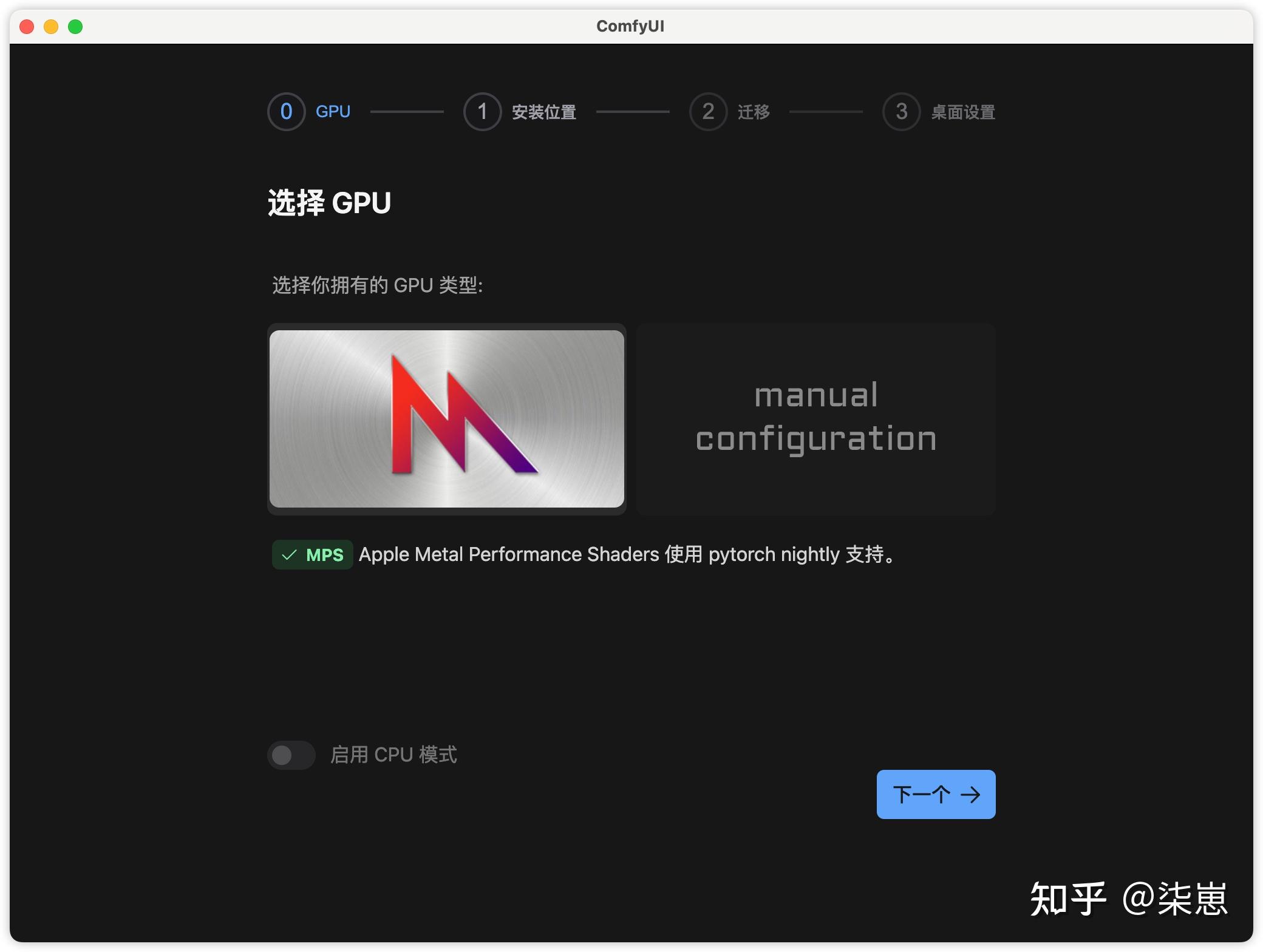Toggle the CPU mode slider knob
1263x952 pixels.
pos(281,755)
